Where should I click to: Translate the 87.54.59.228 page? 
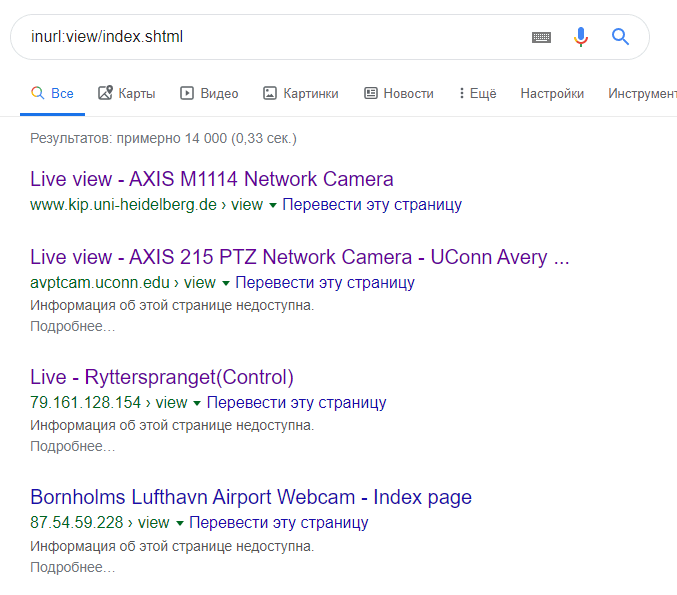(278, 522)
